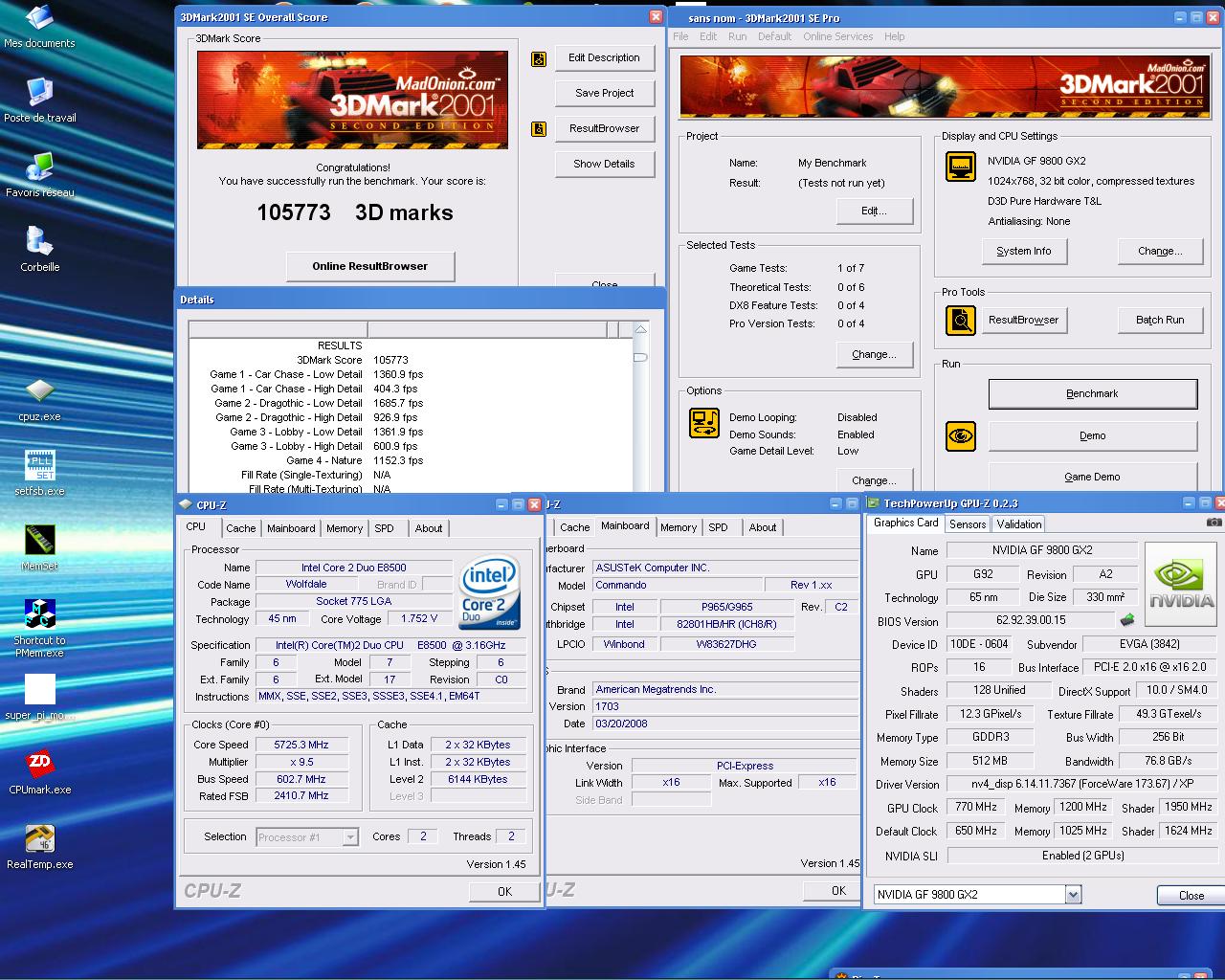
Task: Switch to Memory tab in left CPU-Z
Action: coord(345,528)
